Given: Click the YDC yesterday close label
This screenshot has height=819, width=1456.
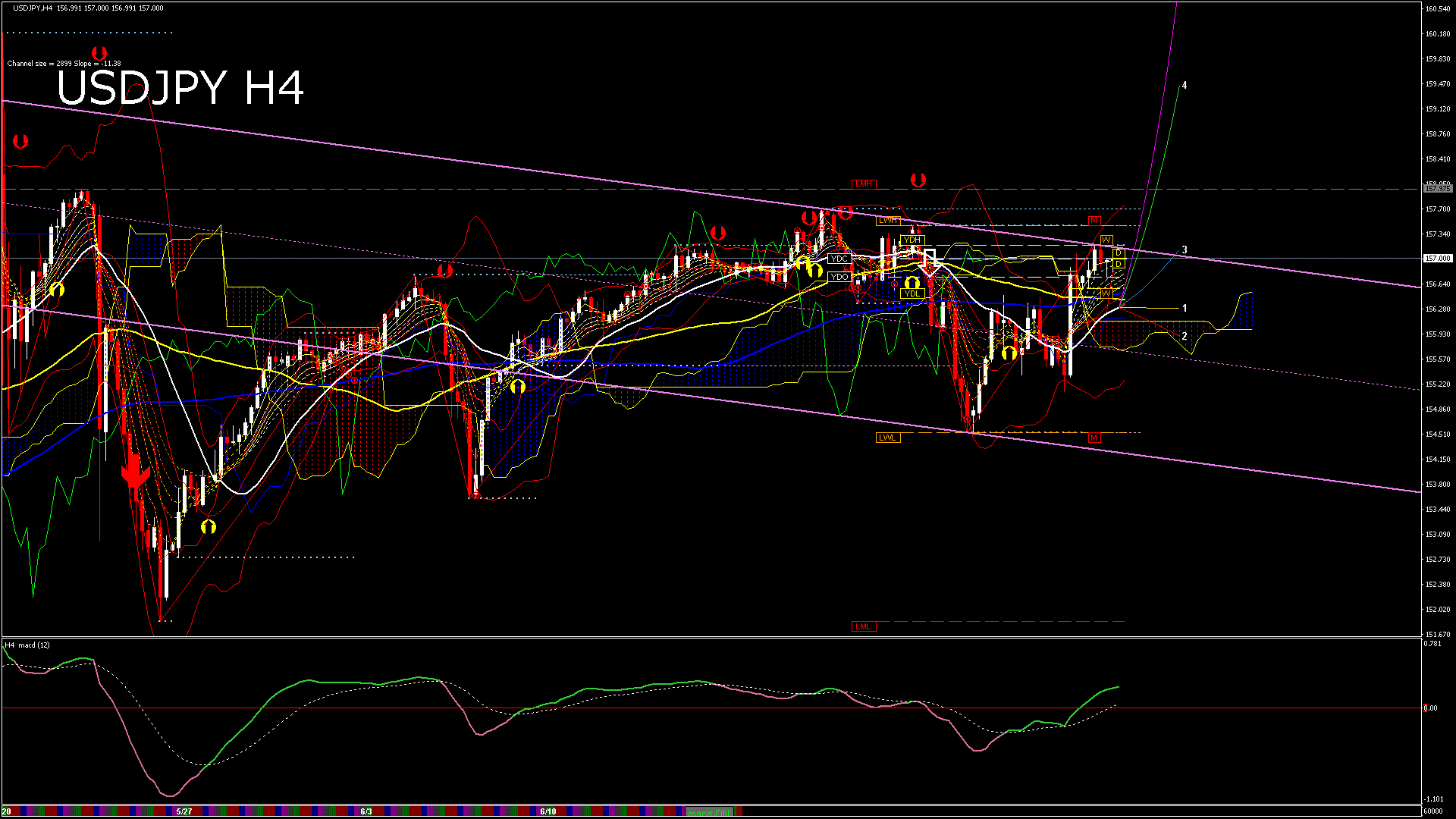Looking at the screenshot, I should pyautogui.click(x=839, y=259).
